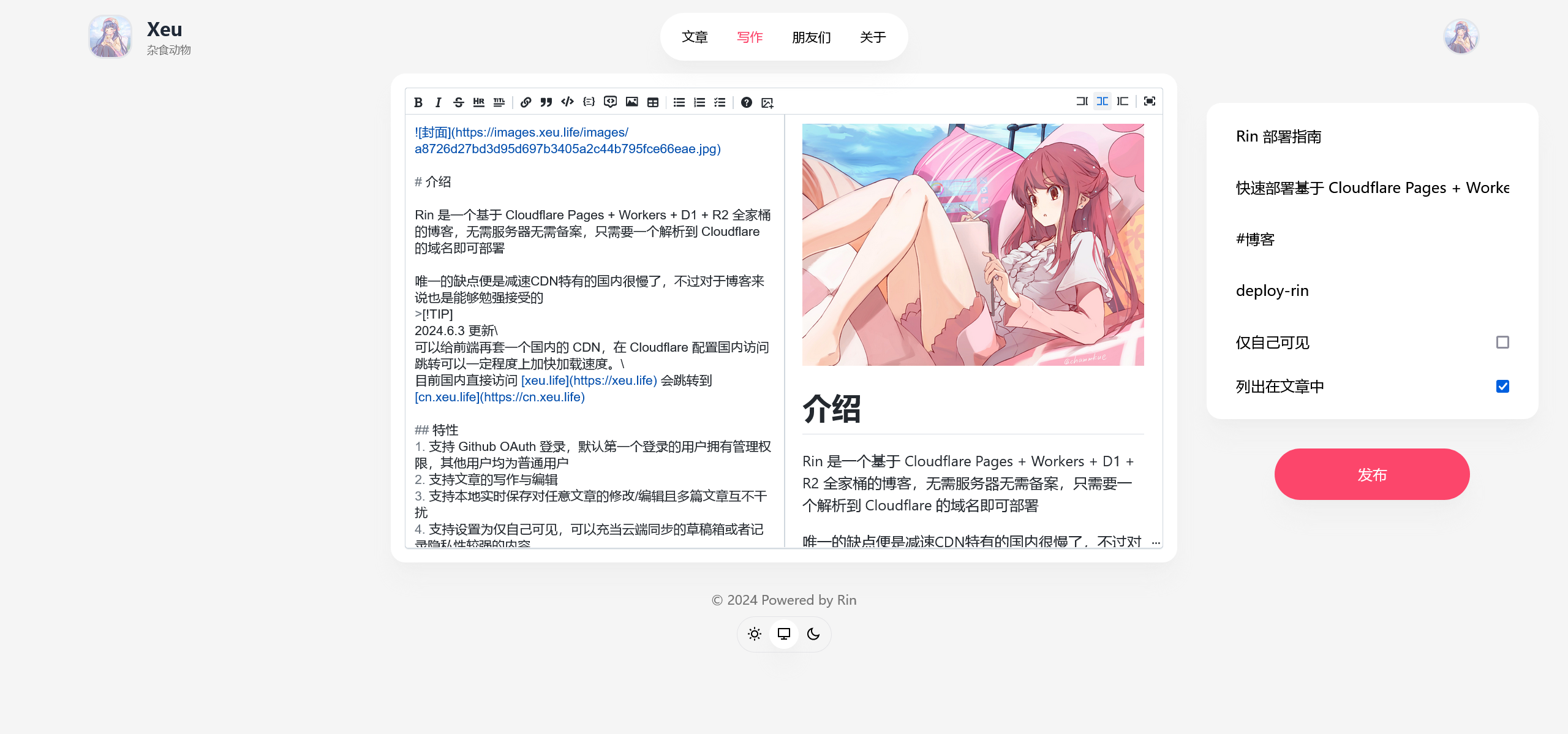The height and width of the screenshot is (734, 1568).
Task: Open the user profile avatar at top right
Action: click(x=1461, y=37)
